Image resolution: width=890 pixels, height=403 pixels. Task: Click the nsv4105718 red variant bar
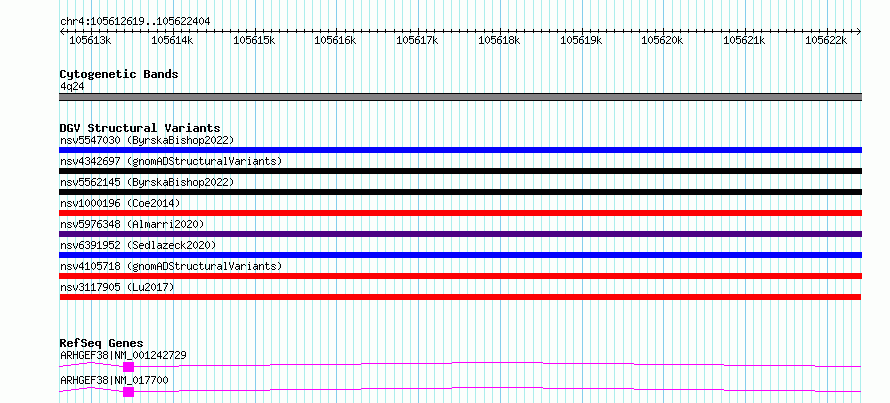(460, 276)
